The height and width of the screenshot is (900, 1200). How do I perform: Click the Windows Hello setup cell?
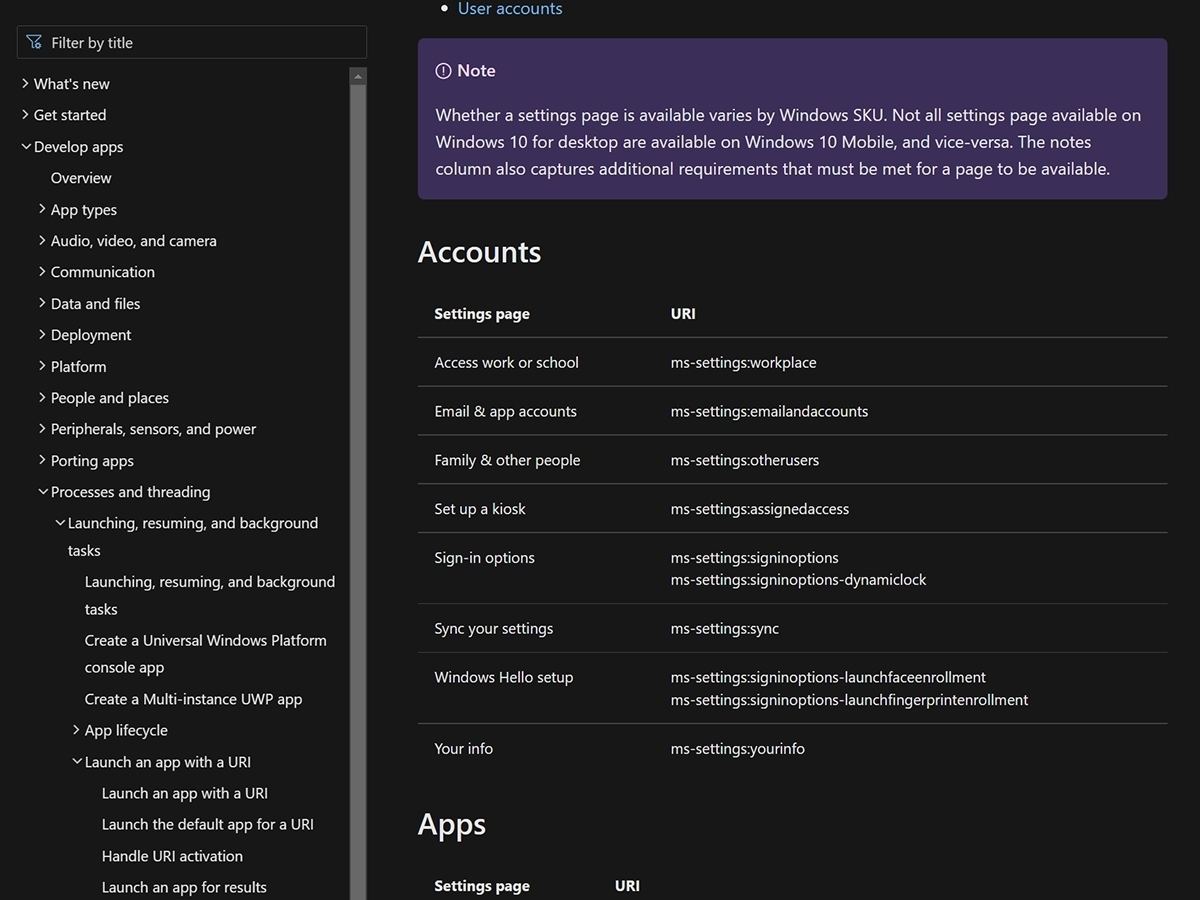coord(504,678)
